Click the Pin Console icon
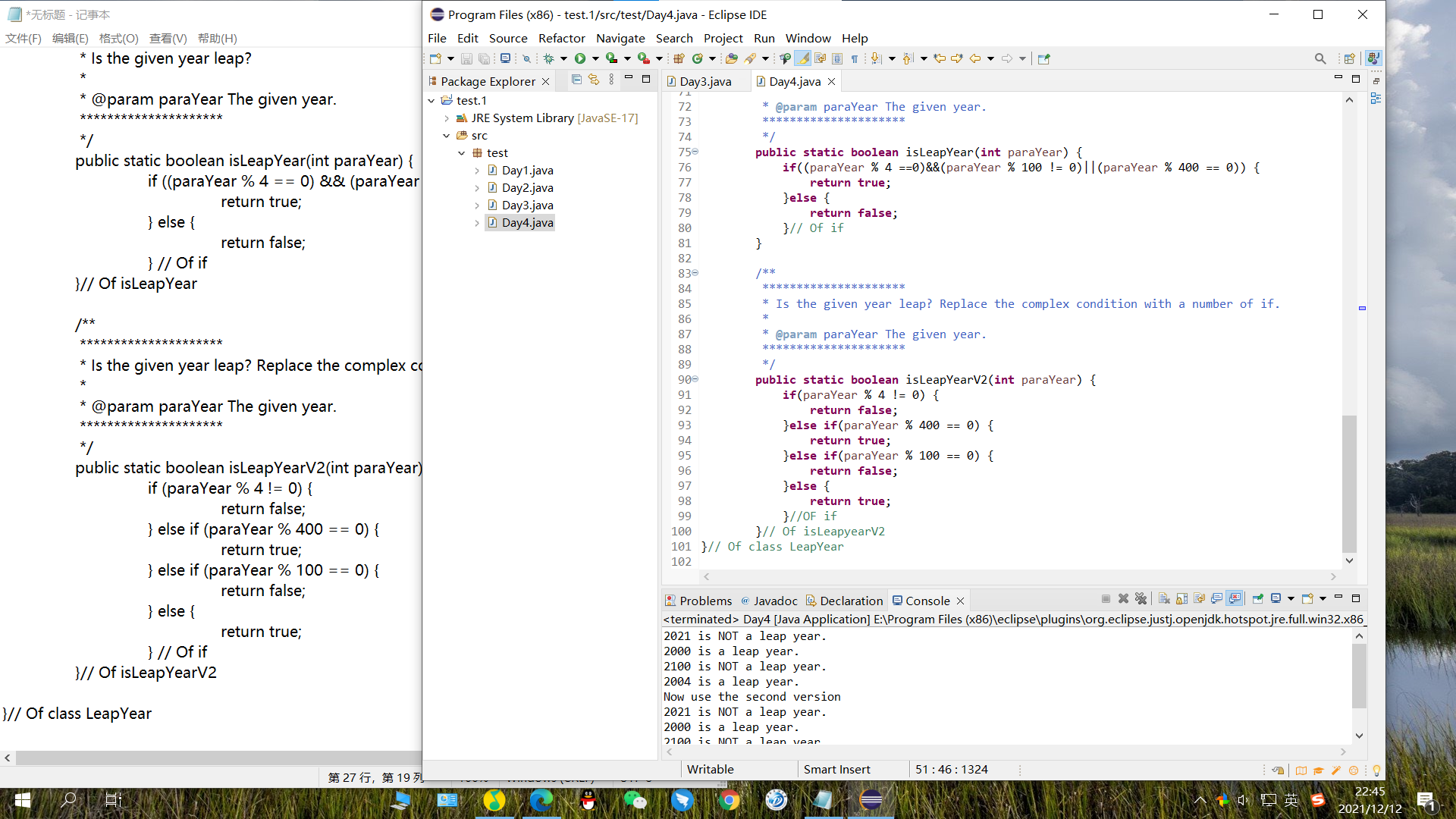Image resolution: width=1456 pixels, height=819 pixels. point(1257,599)
